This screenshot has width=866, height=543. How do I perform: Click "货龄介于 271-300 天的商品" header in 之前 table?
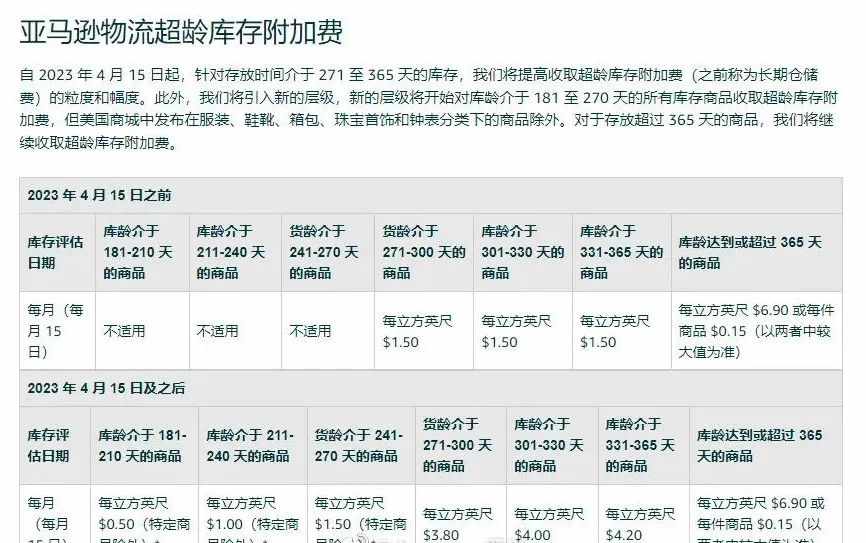(x=424, y=252)
